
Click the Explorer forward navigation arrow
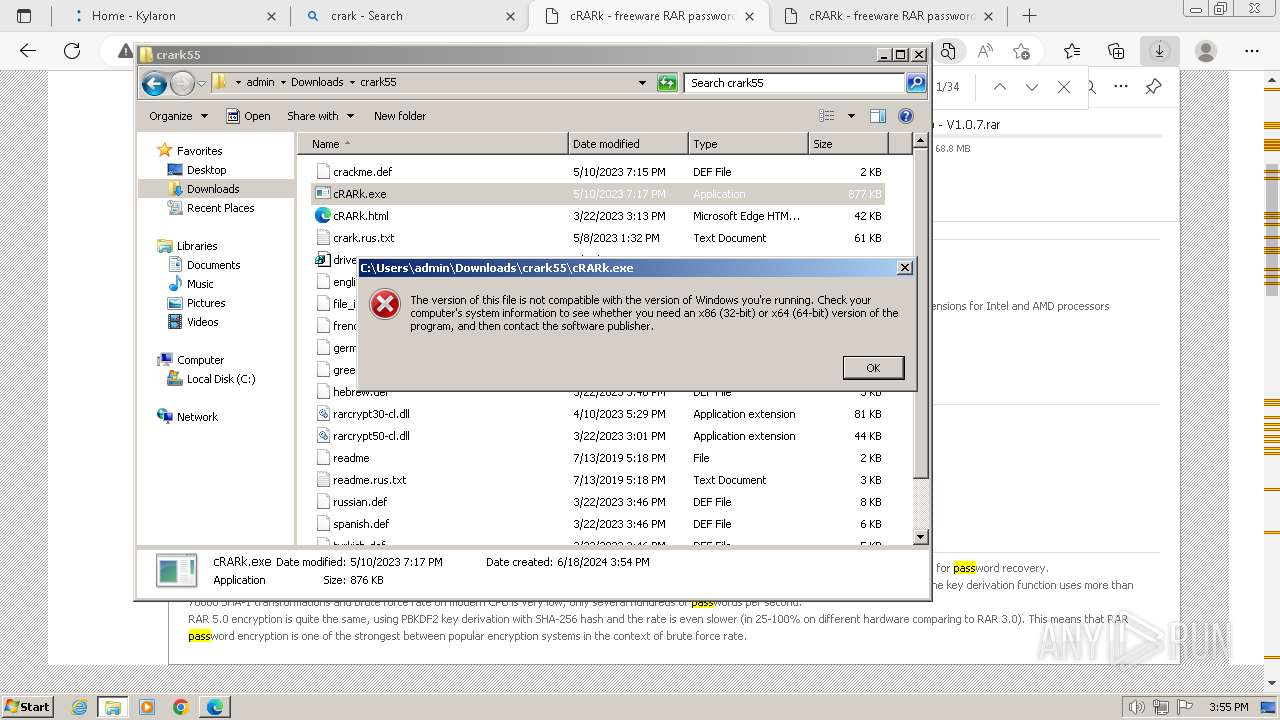point(182,83)
